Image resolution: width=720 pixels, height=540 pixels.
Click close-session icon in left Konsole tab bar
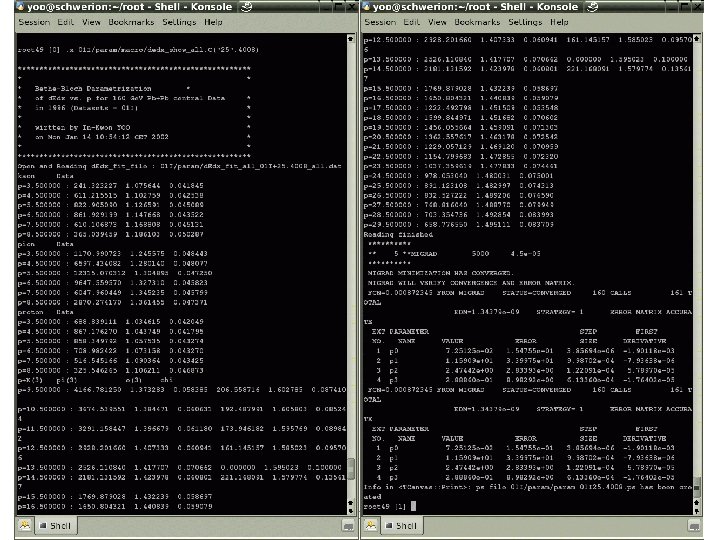349,526
